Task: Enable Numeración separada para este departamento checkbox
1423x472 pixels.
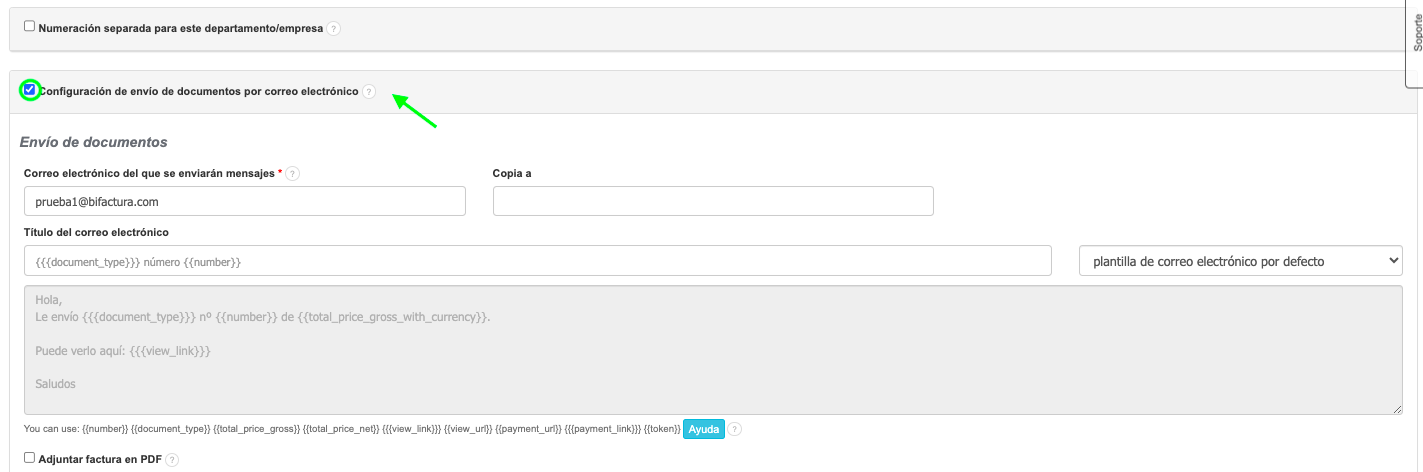Action: 29,27
